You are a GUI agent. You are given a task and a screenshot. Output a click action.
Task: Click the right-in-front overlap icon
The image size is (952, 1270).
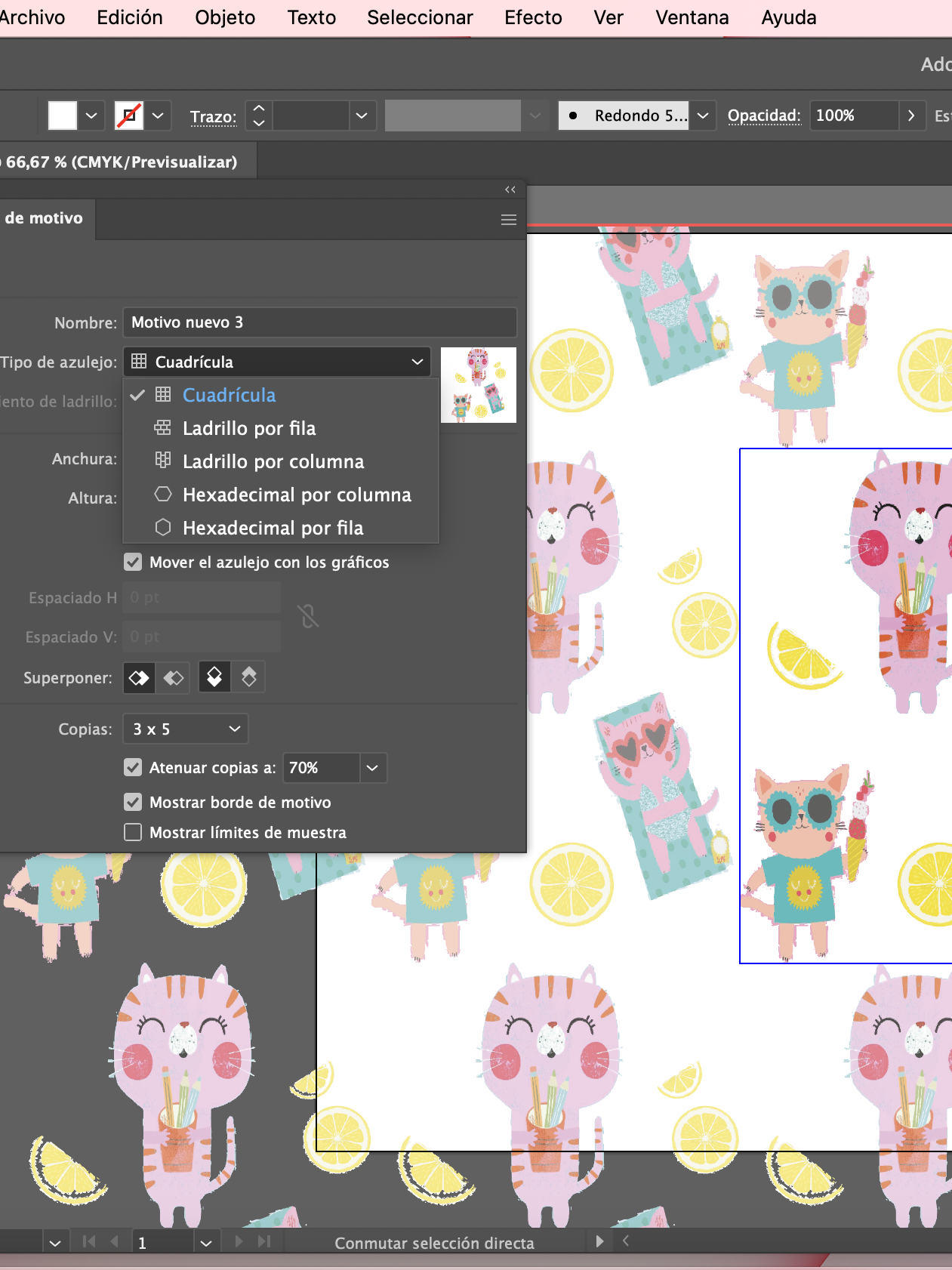pos(174,677)
